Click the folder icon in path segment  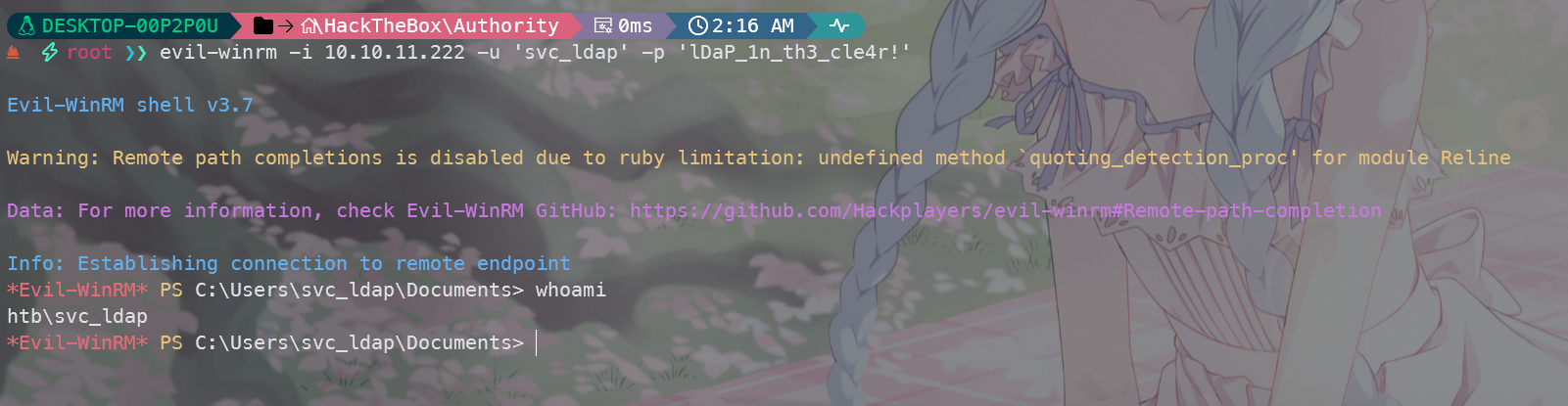pyautogui.click(x=262, y=25)
